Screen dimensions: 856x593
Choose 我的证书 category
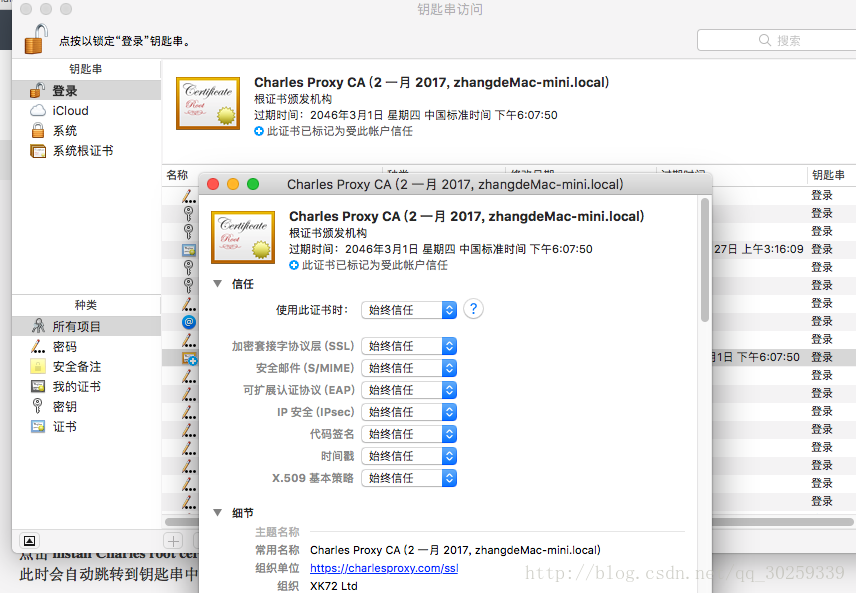86,387
